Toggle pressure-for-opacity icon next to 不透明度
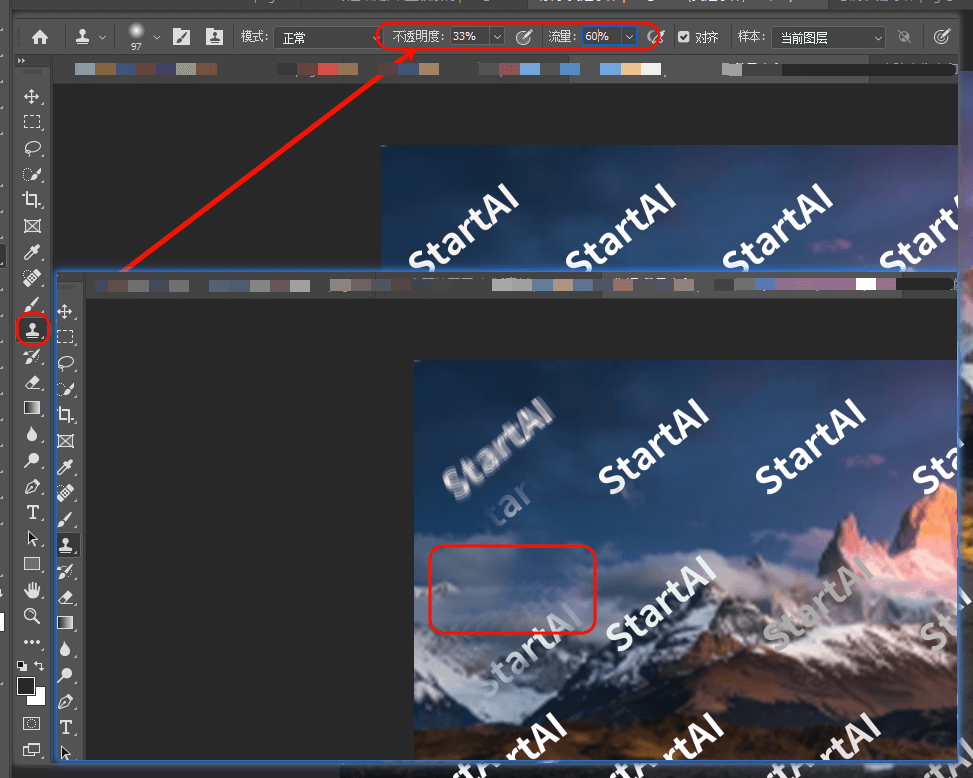 pos(524,37)
